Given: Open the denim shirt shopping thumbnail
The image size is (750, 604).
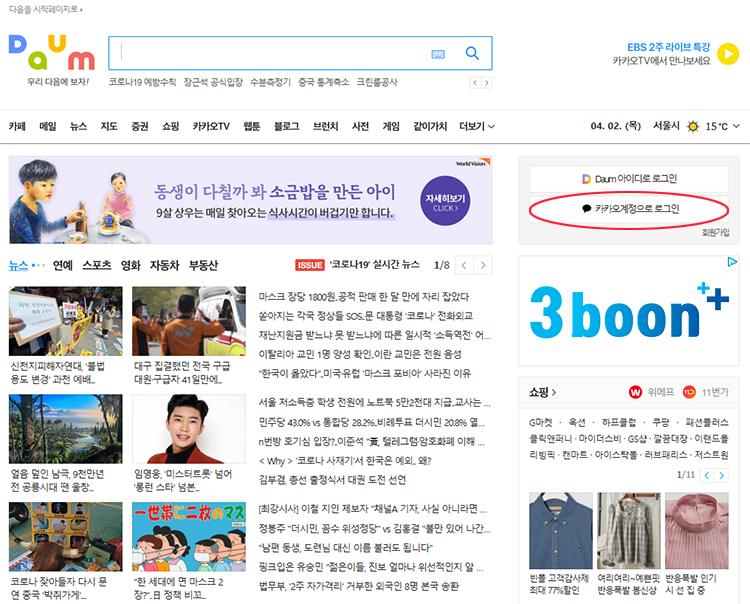Looking at the screenshot, I should (561, 531).
